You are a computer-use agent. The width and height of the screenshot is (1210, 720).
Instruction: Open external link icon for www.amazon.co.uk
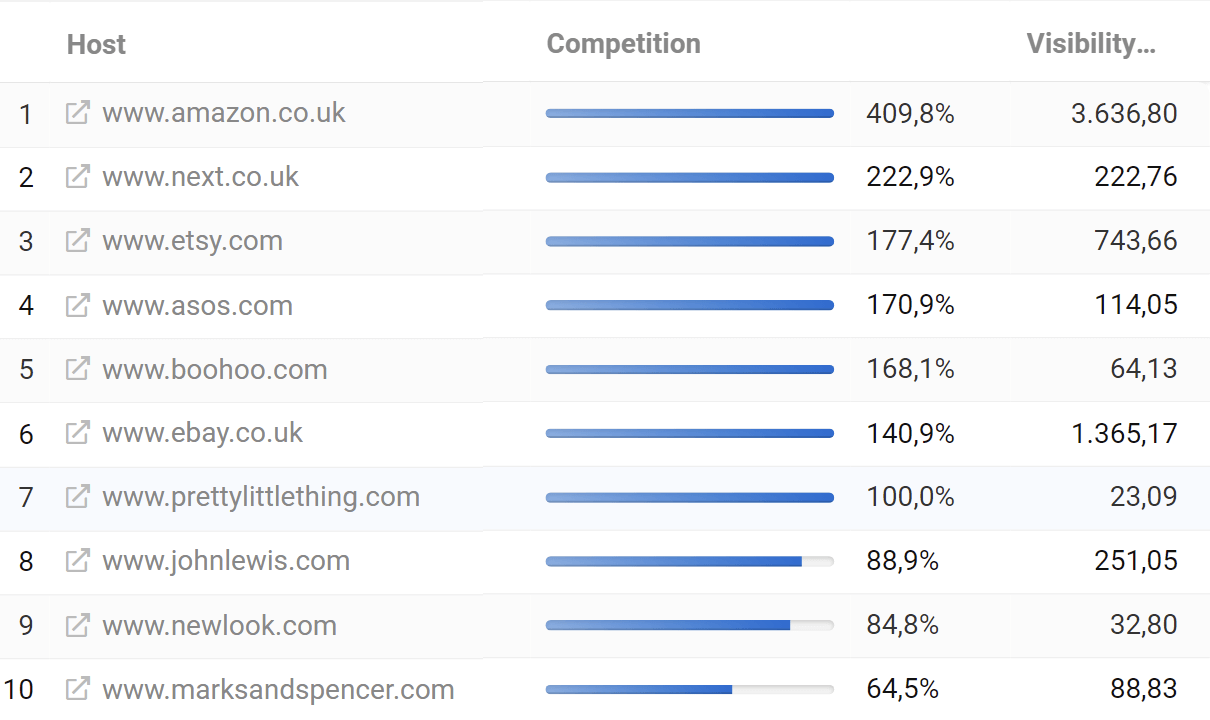tap(77, 113)
